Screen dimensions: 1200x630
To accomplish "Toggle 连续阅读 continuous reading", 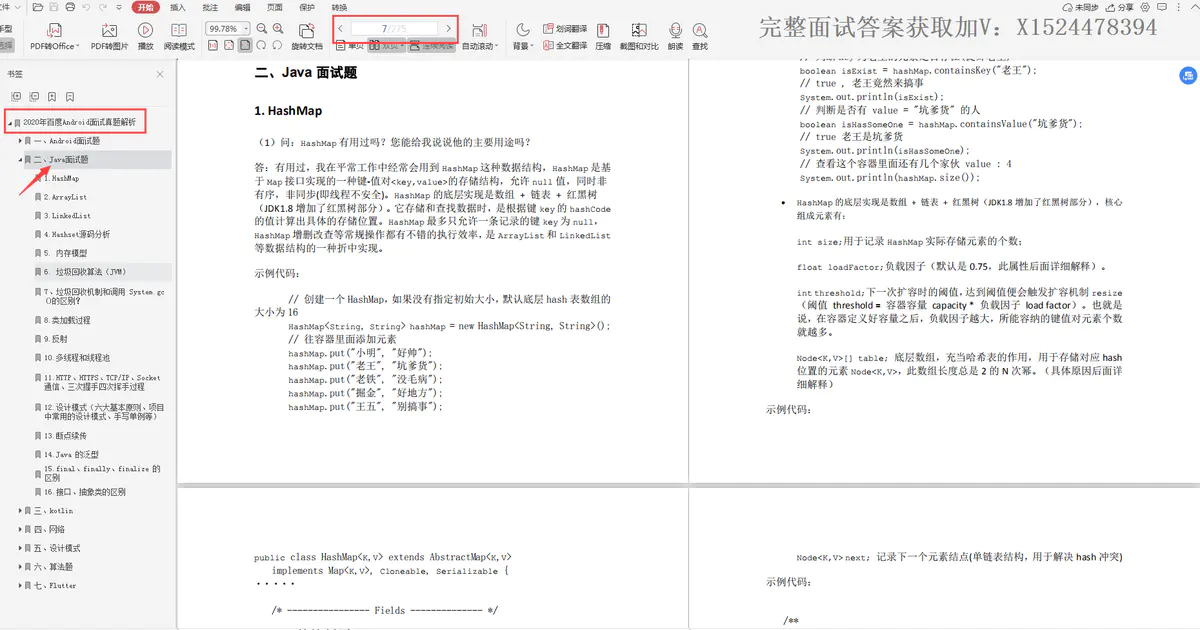I will click(431, 45).
